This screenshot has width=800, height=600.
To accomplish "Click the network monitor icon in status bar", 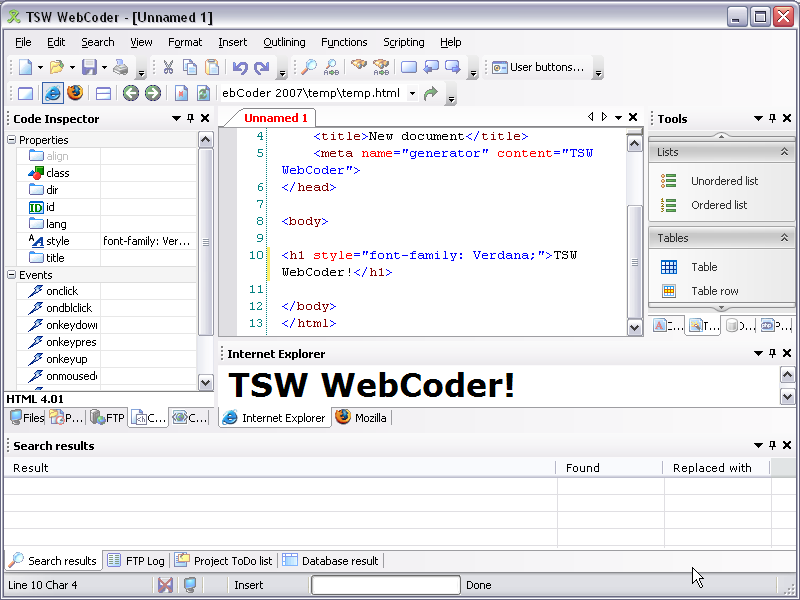I will click(x=190, y=585).
